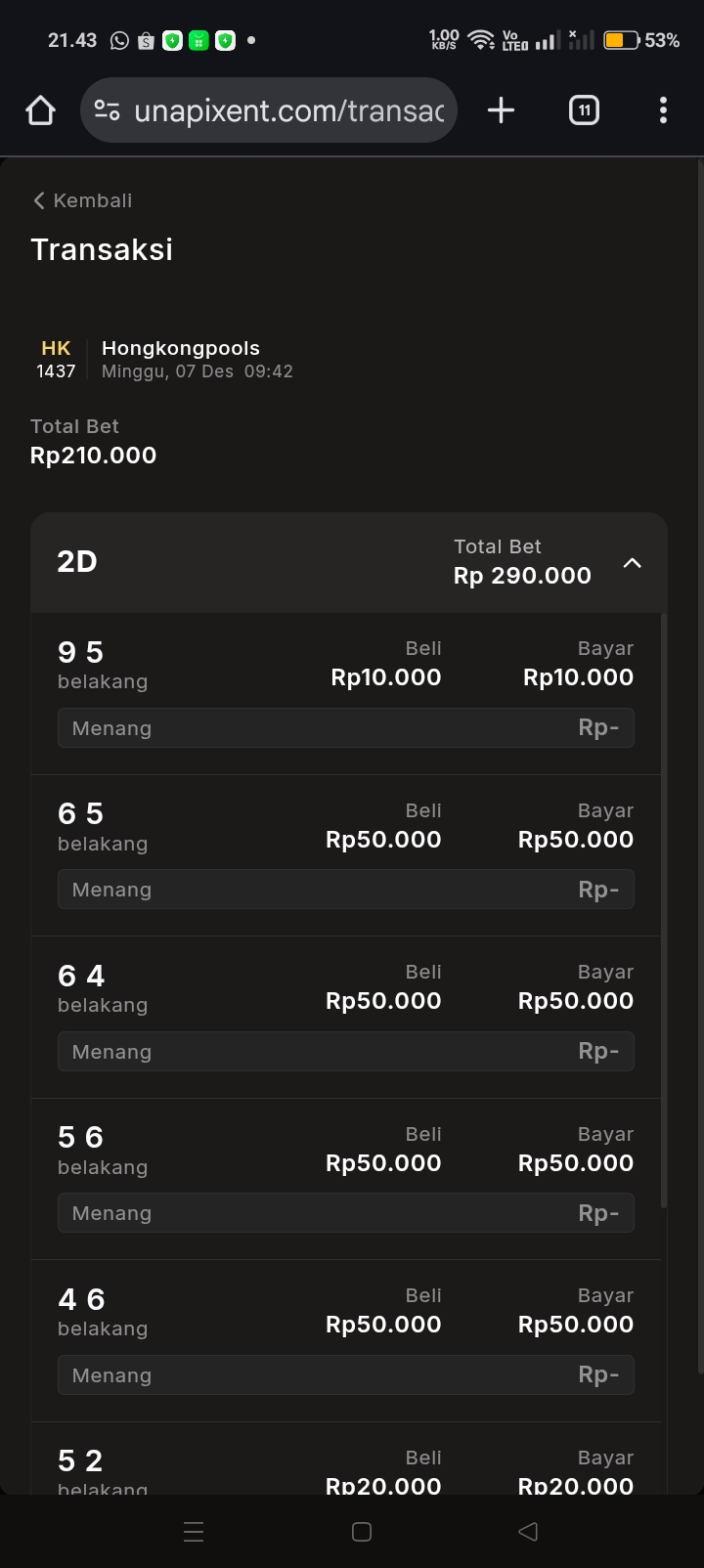Tap the 56 belakang bet row
The image size is (704, 1568).
coord(103,1151)
